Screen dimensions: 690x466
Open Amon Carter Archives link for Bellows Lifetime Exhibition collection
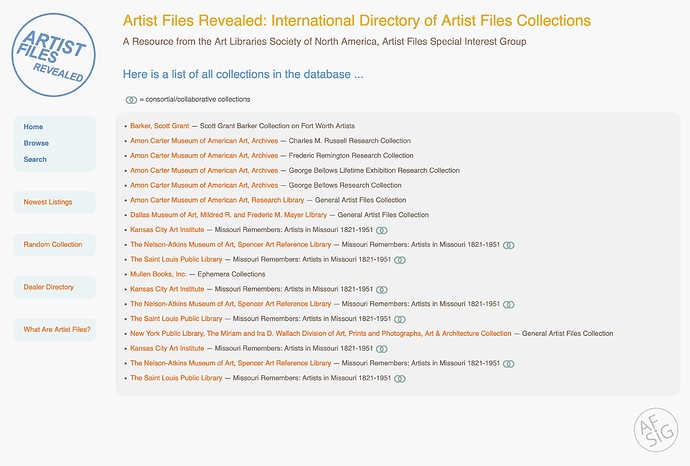tap(204, 170)
